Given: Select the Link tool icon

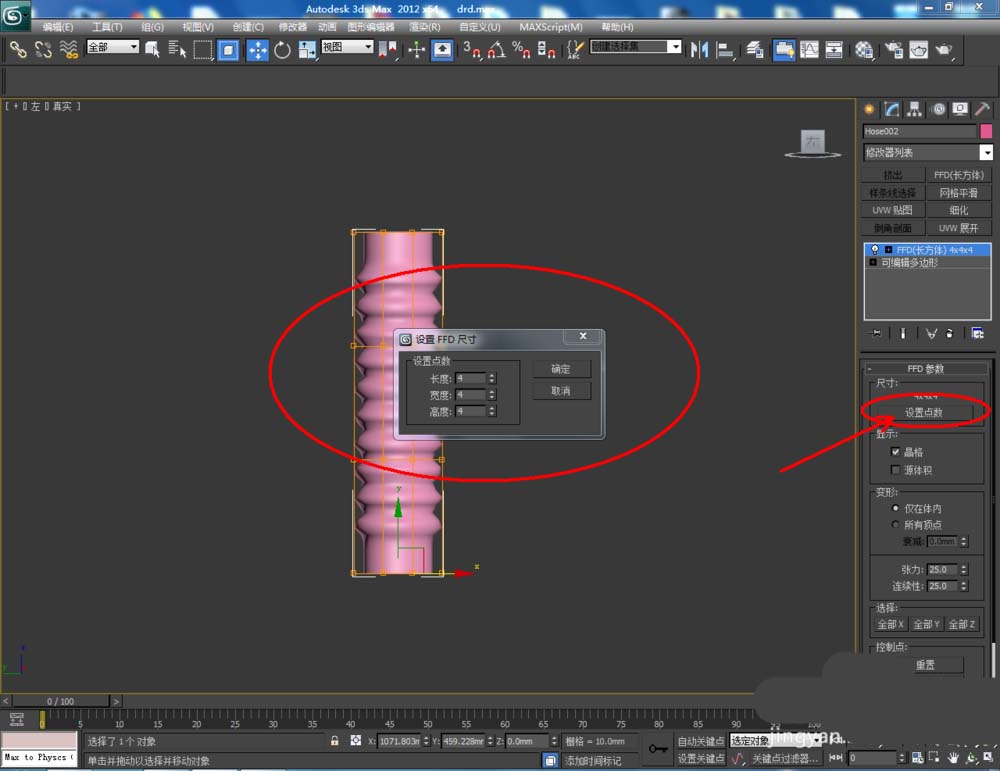Looking at the screenshot, I should click(x=18, y=49).
